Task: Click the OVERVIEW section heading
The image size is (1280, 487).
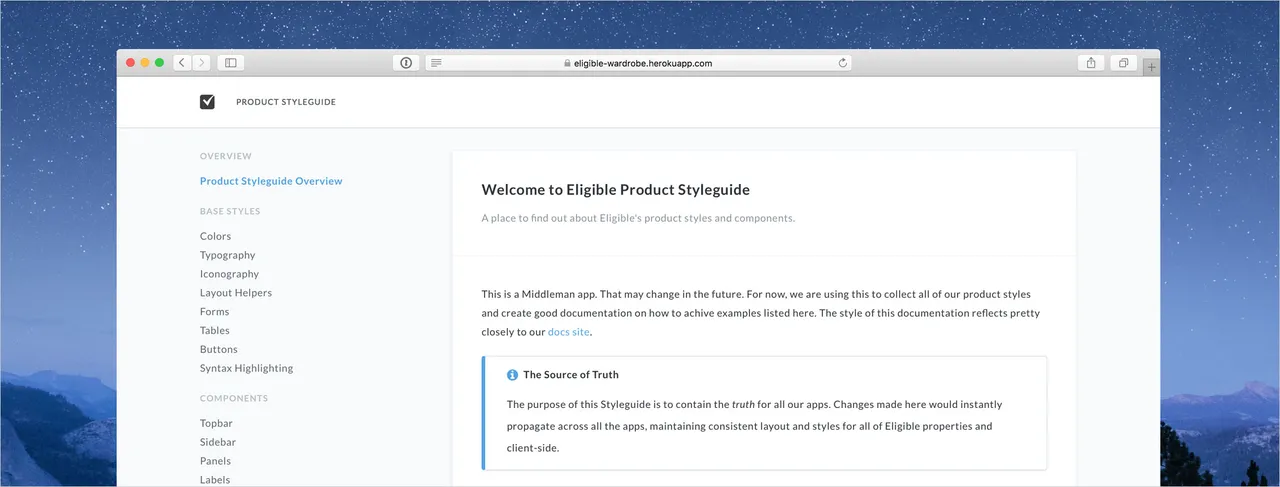Action: coord(226,156)
